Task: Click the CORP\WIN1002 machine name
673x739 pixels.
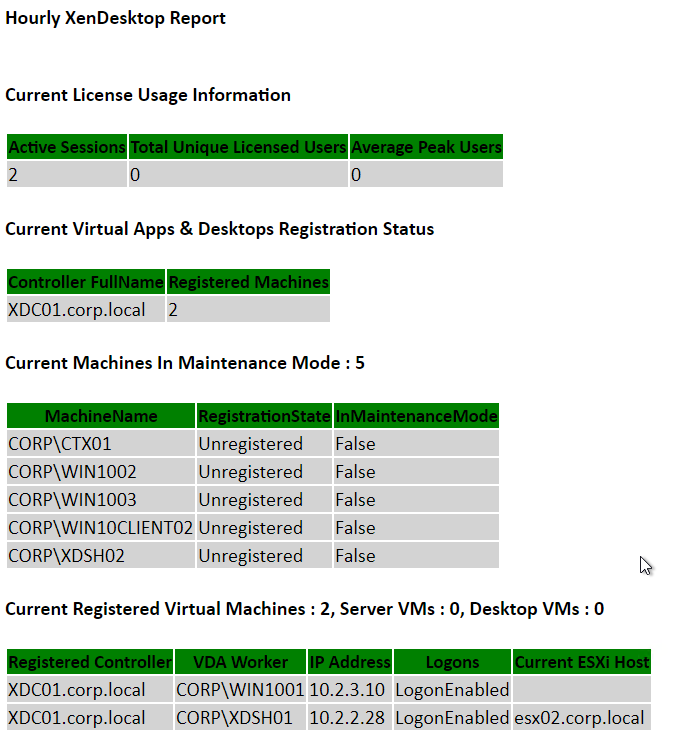Action: click(72, 471)
